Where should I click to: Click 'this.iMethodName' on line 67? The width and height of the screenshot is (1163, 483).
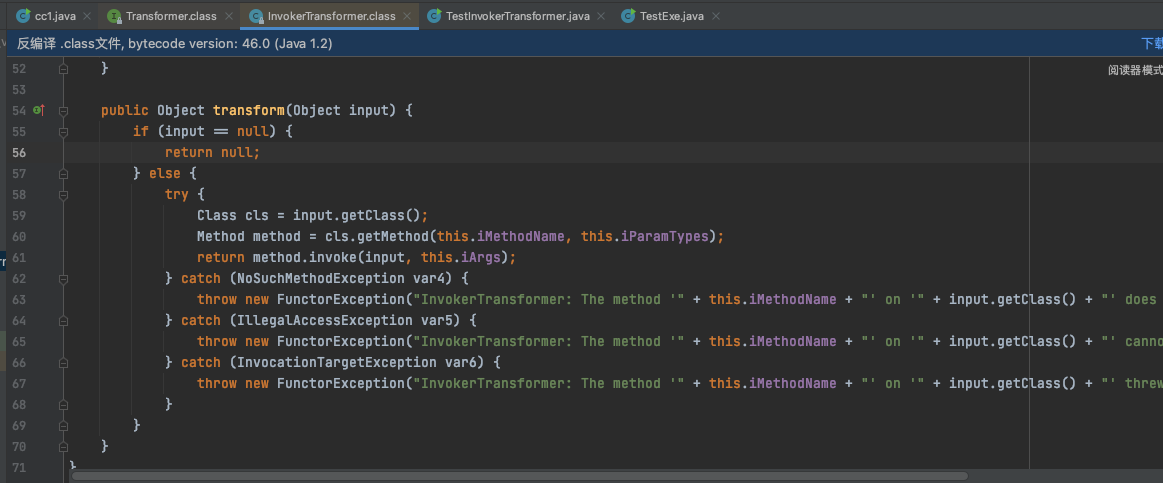774,384
